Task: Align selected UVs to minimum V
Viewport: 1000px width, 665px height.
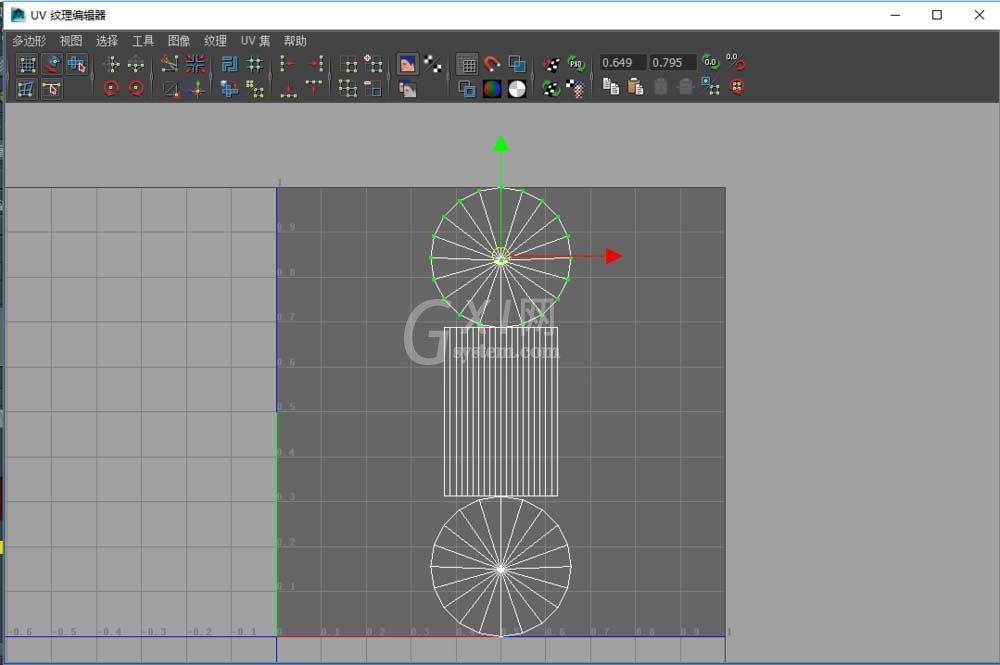Action: (x=288, y=89)
